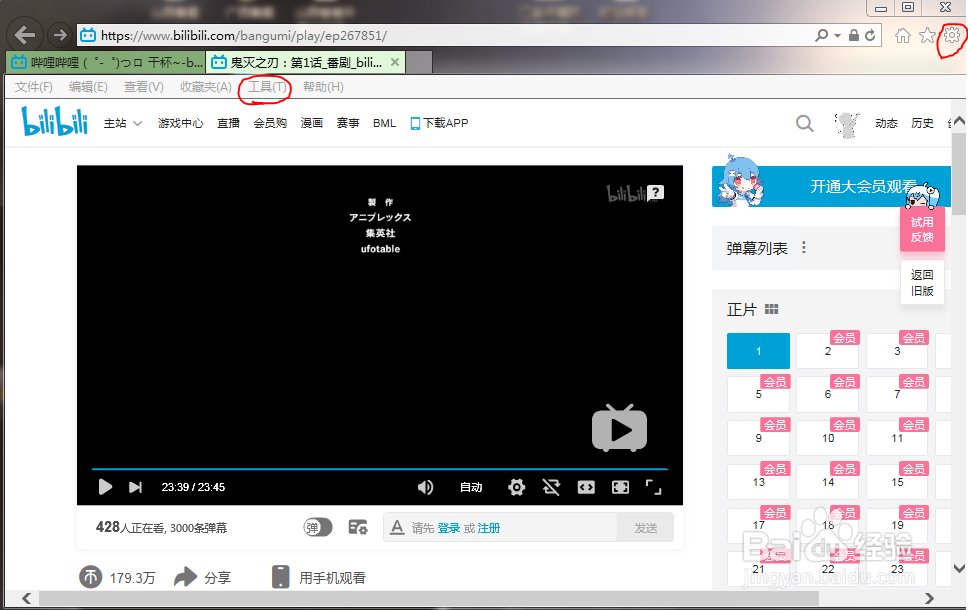The image size is (968, 610).
Task: Open favorites via the star icon
Action: [927, 36]
